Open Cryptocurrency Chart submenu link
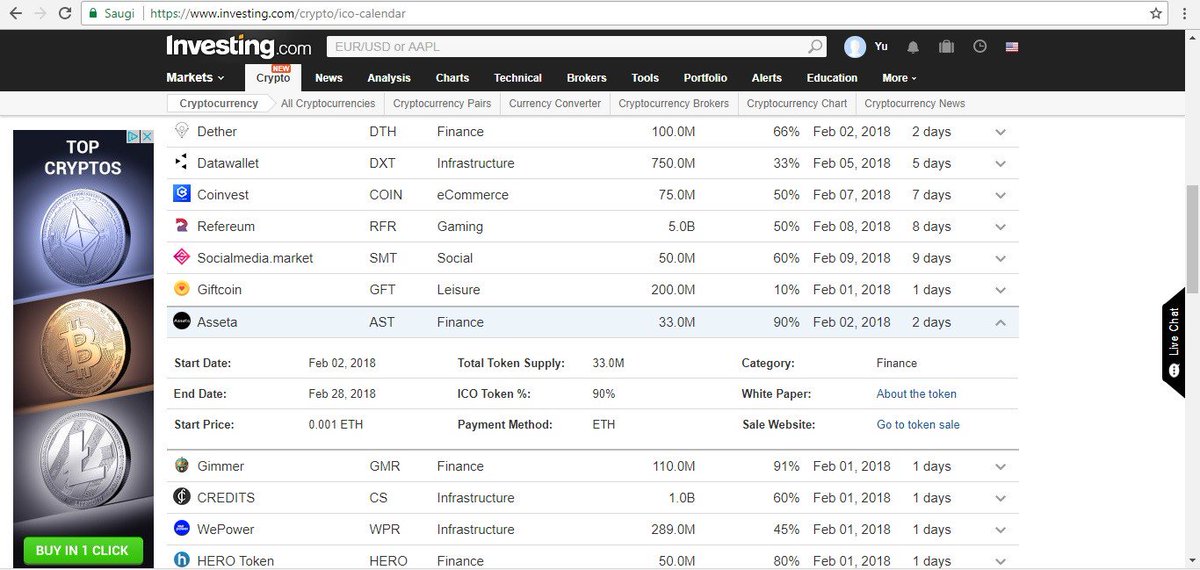This screenshot has width=1200, height=570. point(797,103)
